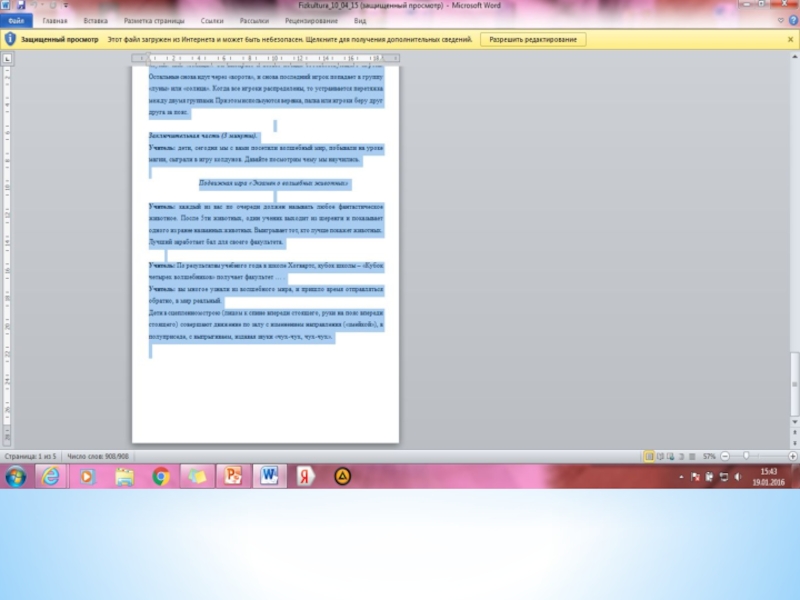
Task: Open the Разметка страницы tab
Action: [x=154, y=21]
